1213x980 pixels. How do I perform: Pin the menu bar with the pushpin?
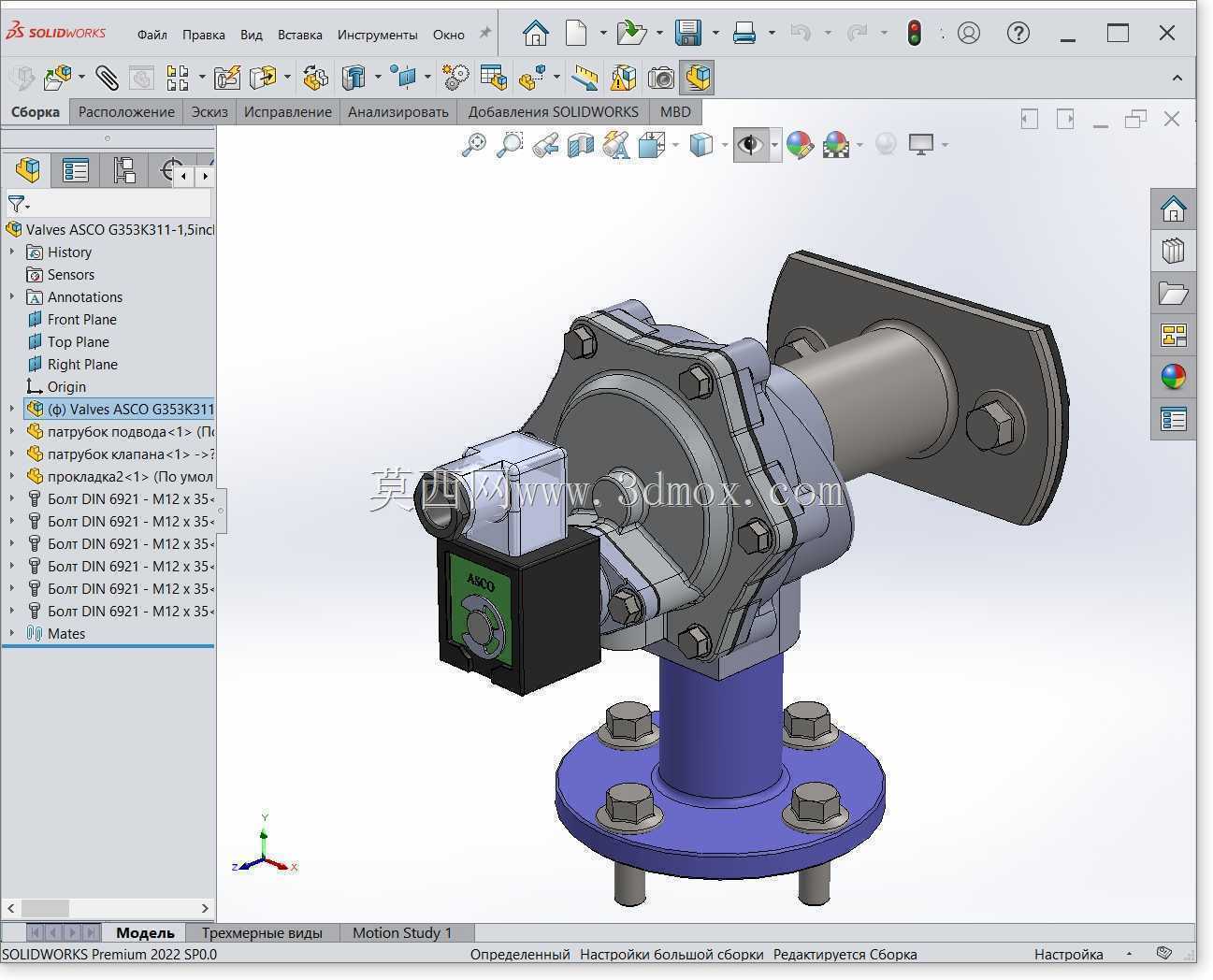[x=484, y=33]
